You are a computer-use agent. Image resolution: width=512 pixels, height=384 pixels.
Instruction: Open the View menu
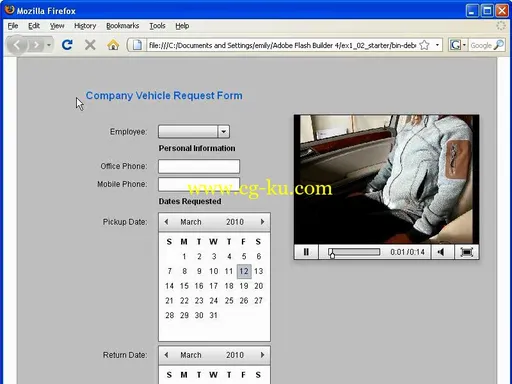pos(57,26)
